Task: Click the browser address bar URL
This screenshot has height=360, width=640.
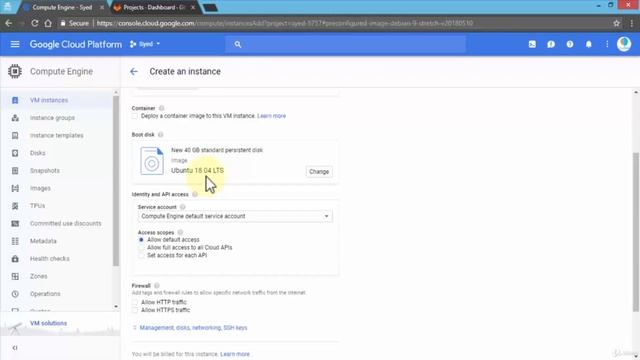Action: [x=284, y=23]
